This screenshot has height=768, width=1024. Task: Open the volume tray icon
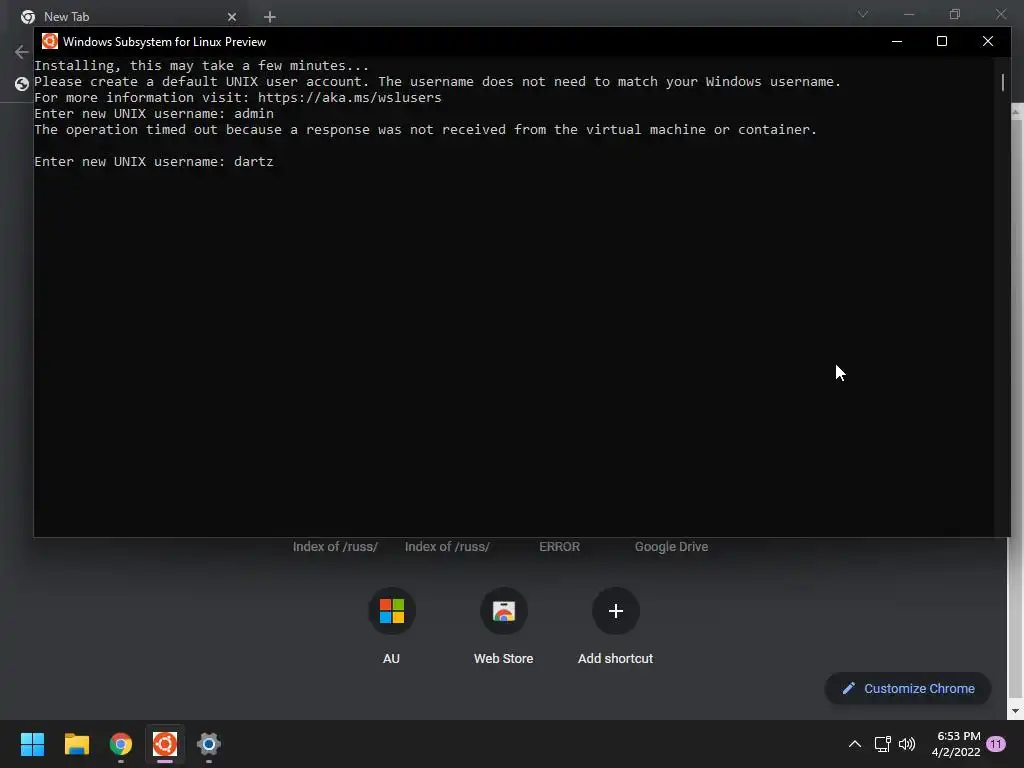(907, 744)
